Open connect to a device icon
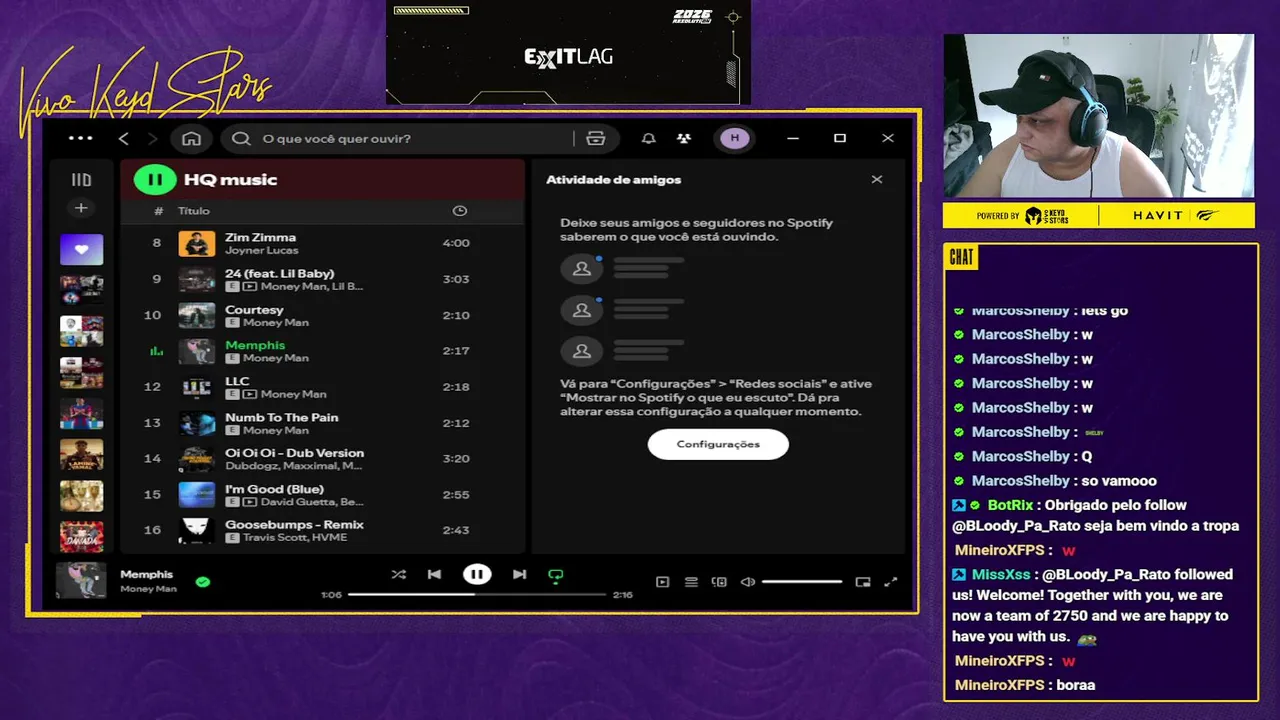The width and height of the screenshot is (1280, 720). pyautogui.click(x=719, y=582)
